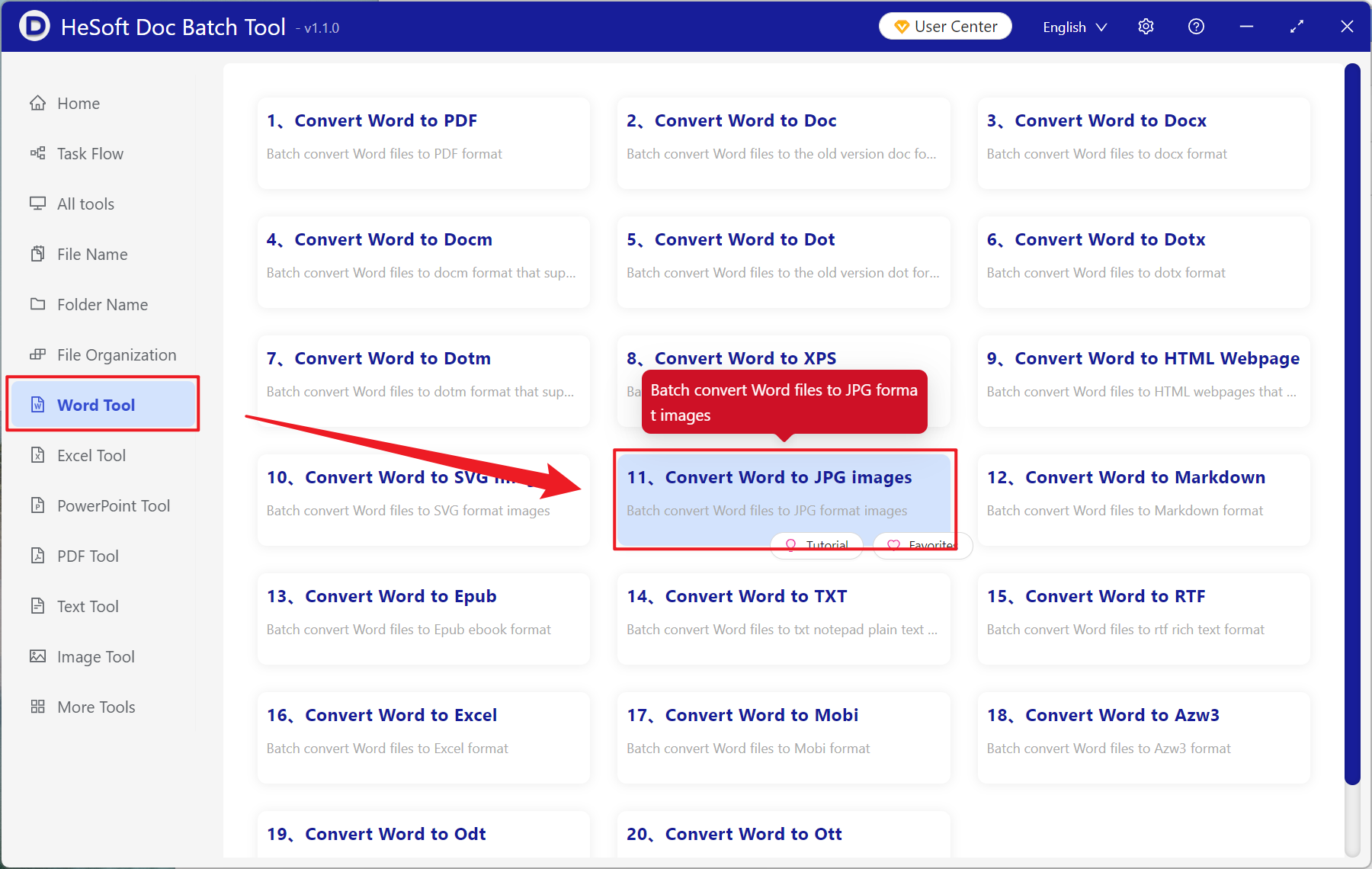Image resolution: width=1372 pixels, height=869 pixels.
Task: Click the Folder Name folder icon
Action: tap(37, 304)
